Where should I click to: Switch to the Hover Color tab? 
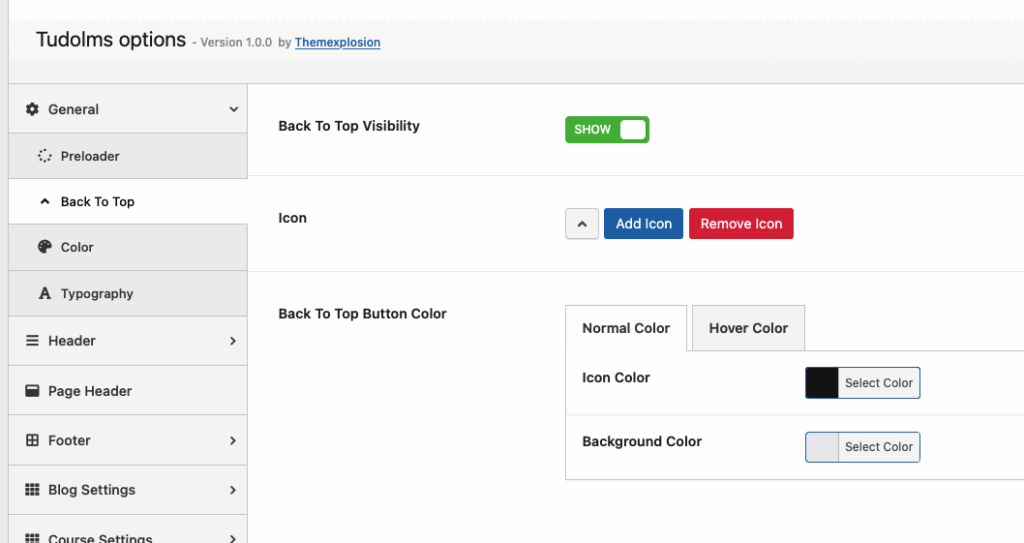coord(748,328)
